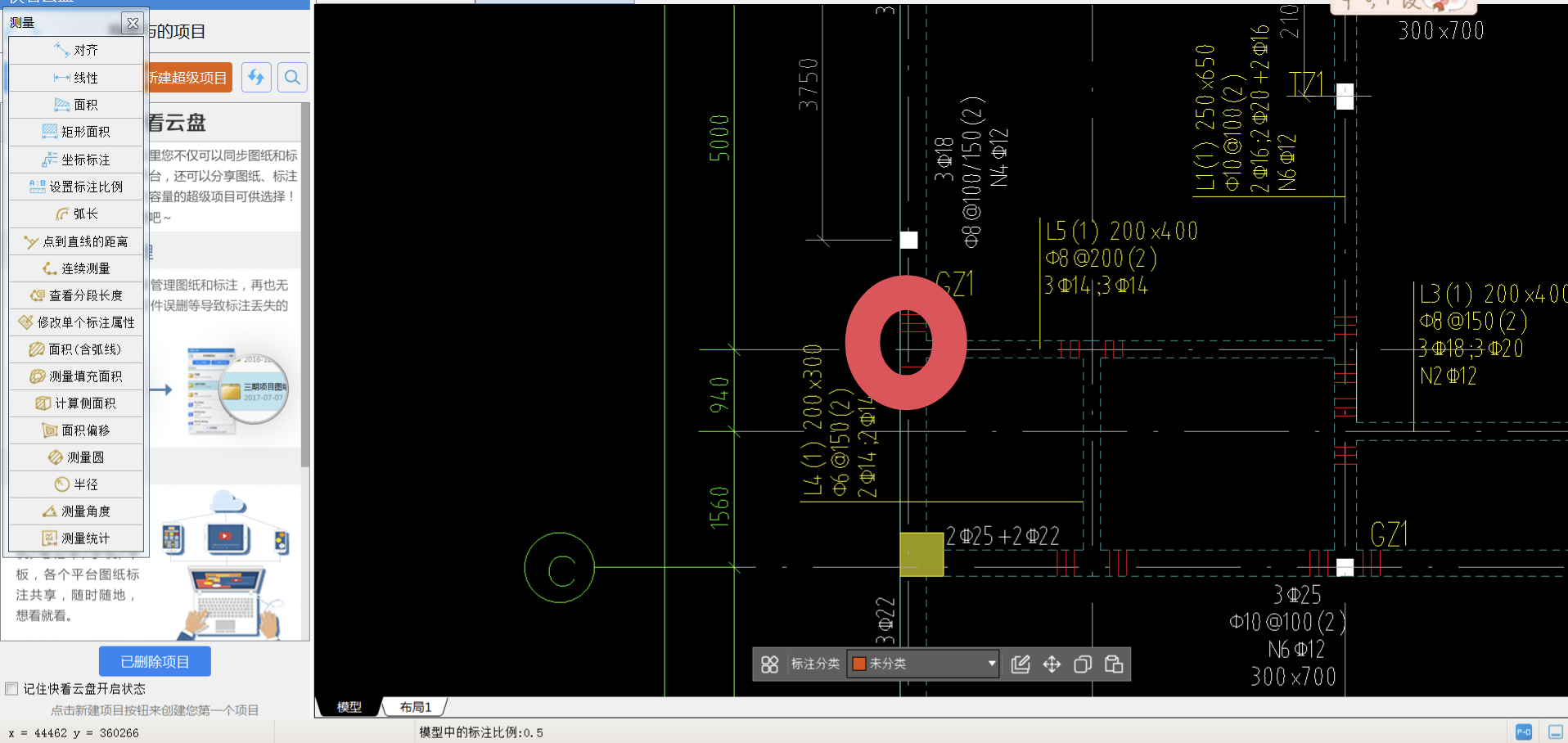Click the cloud panel vertical scrollbar
This screenshot has width=1568, height=743.
pos(305,285)
